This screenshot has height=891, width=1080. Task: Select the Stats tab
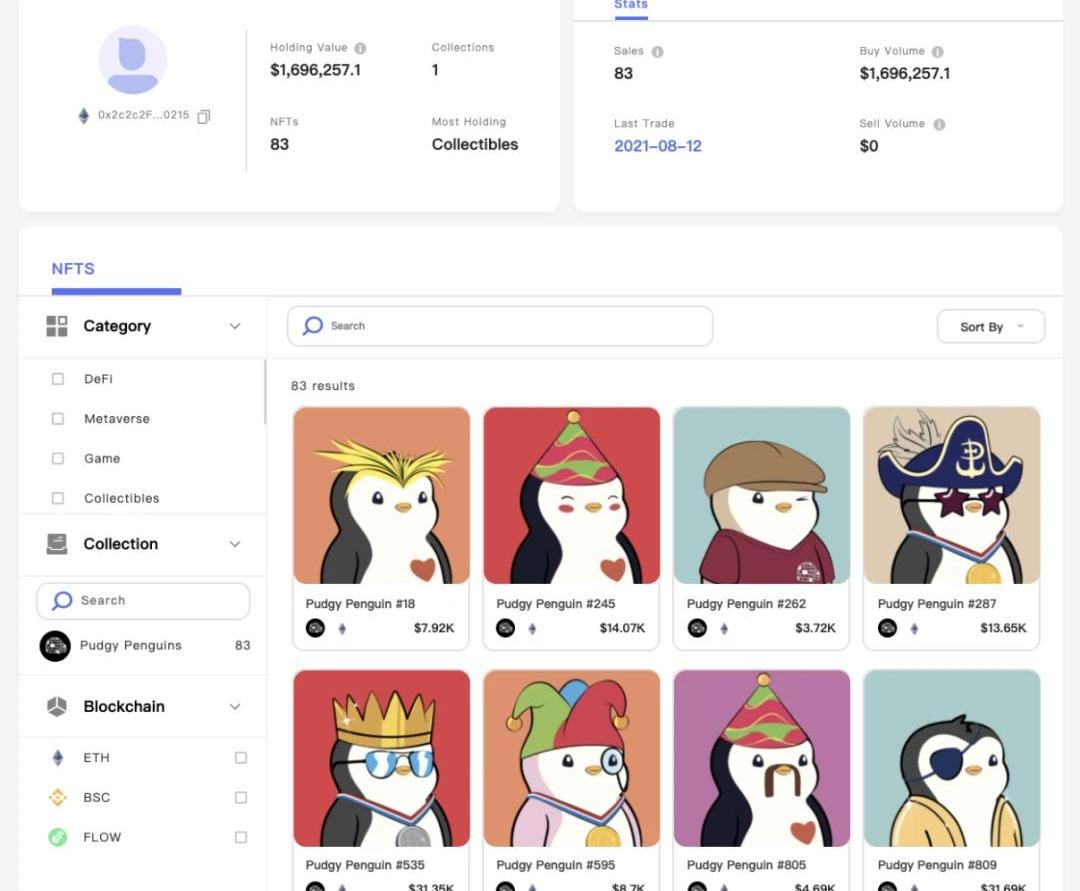coord(630,5)
